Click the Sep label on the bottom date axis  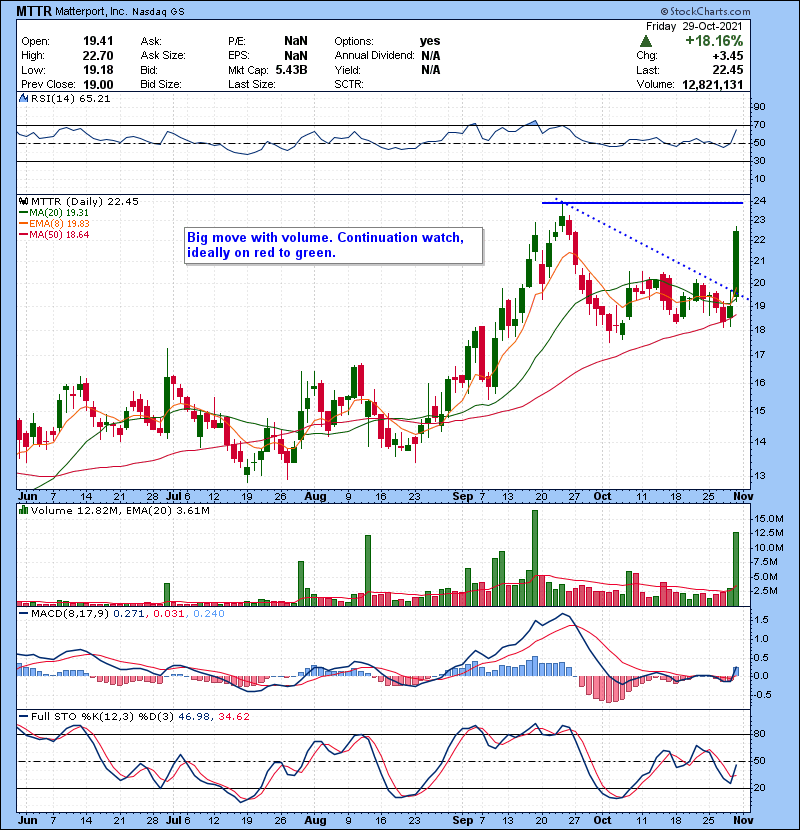pyautogui.click(x=463, y=820)
